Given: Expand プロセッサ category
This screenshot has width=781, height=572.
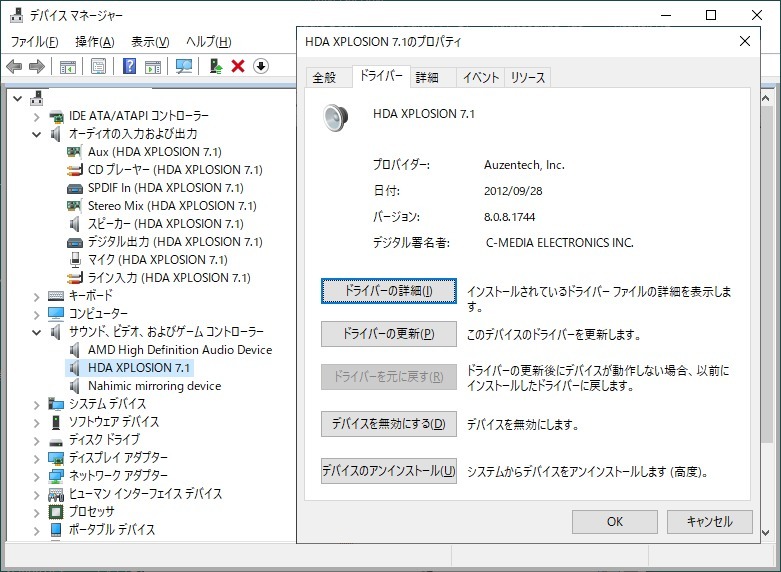Looking at the screenshot, I should [x=36, y=513].
